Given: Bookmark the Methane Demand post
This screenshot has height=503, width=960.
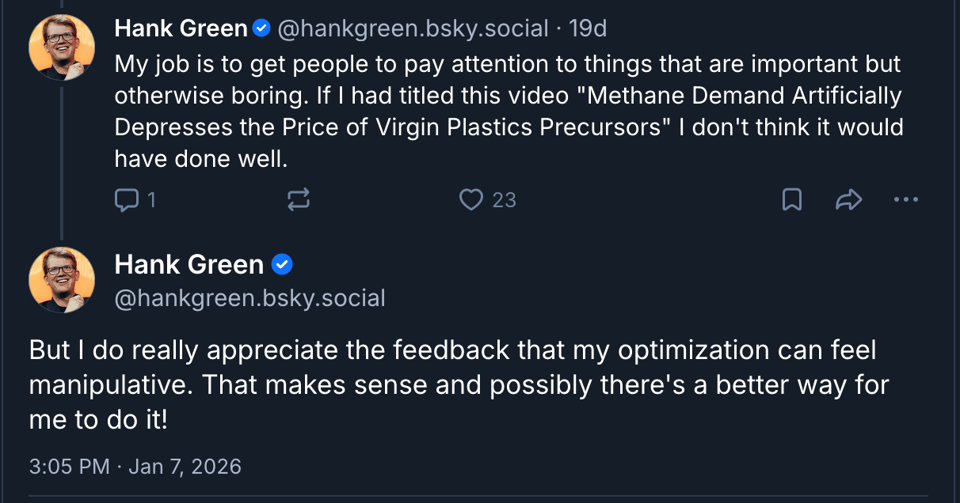Looking at the screenshot, I should pyautogui.click(x=791, y=200).
